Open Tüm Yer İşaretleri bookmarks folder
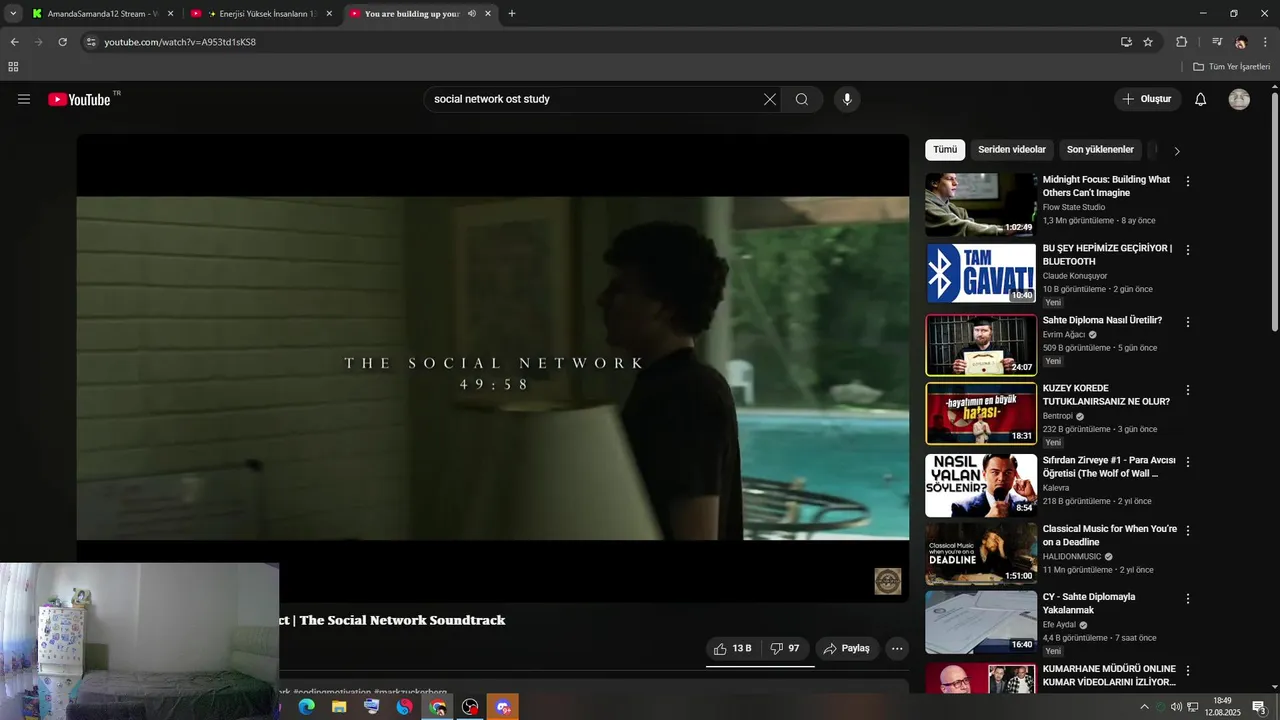This screenshot has width=1280, height=720. [1232, 67]
